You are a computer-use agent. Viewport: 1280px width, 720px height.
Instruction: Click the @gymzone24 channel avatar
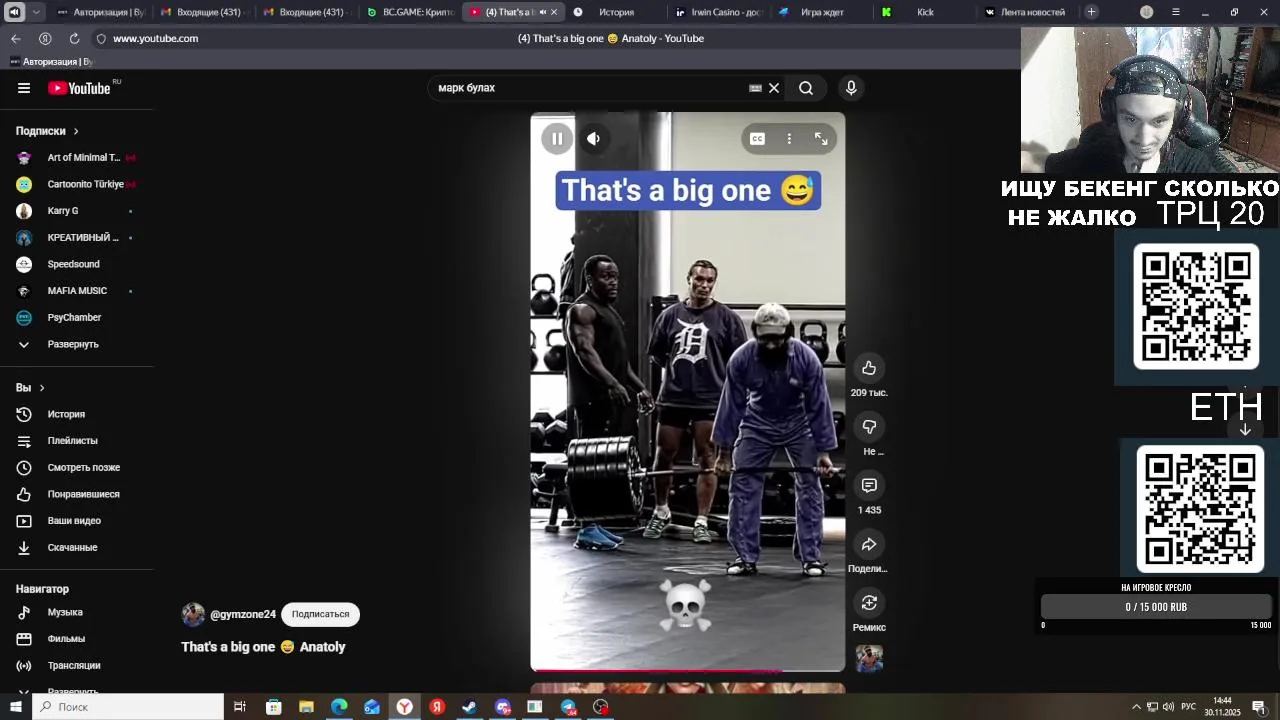coord(193,614)
